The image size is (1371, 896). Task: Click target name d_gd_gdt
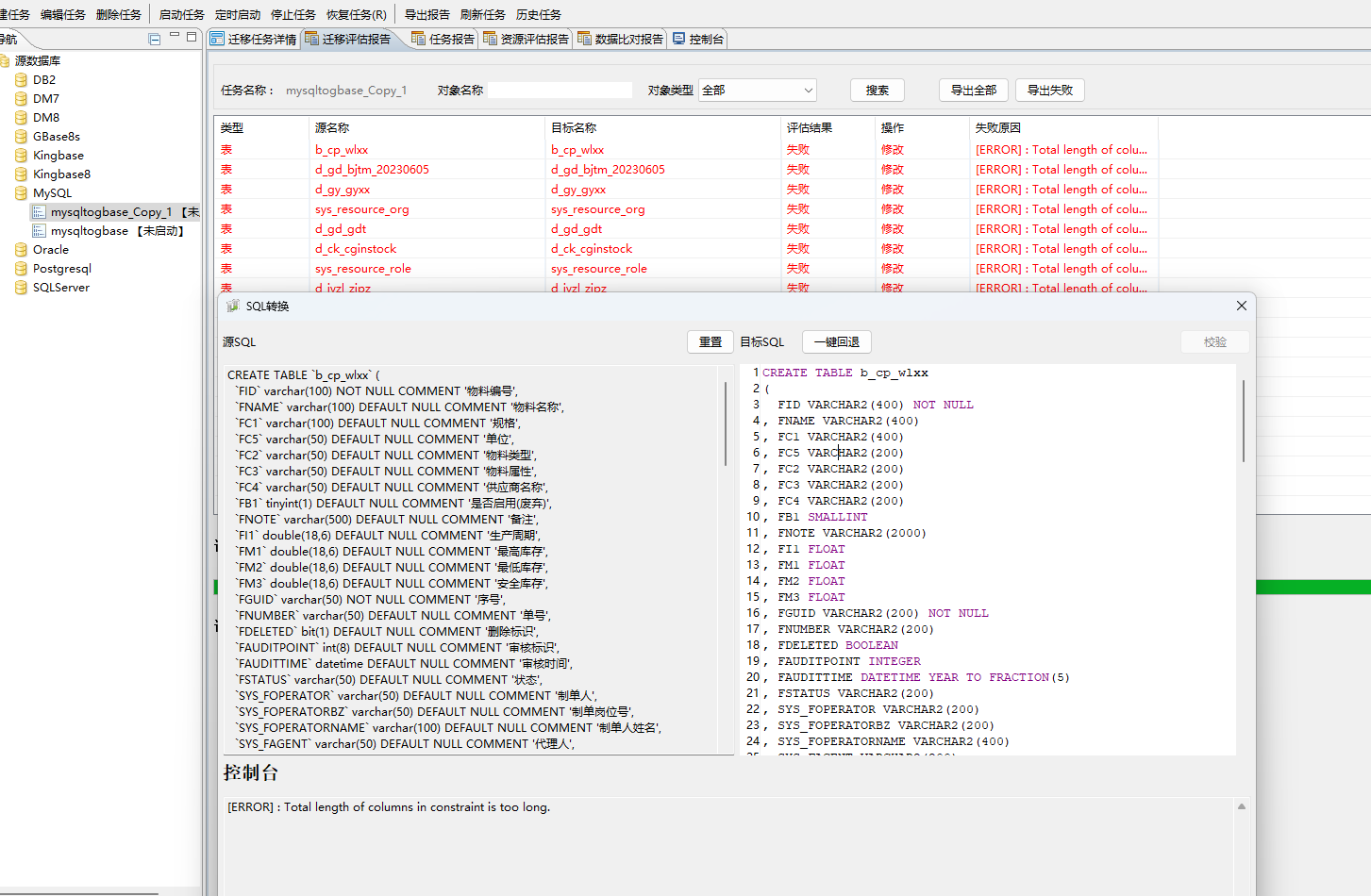pos(577,229)
